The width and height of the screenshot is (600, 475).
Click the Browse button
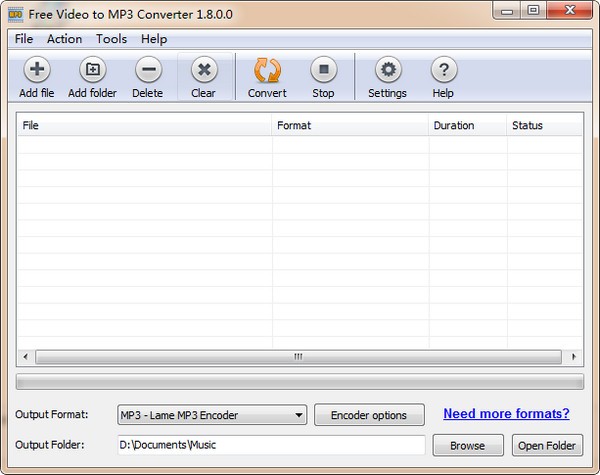[468, 446]
